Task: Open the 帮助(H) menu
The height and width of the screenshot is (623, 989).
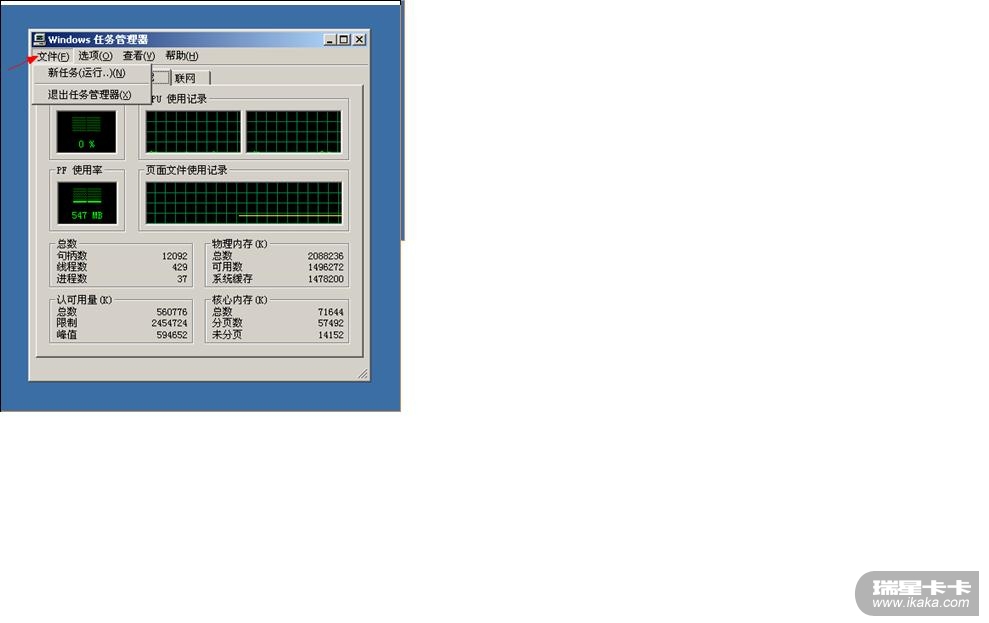Action: tap(182, 56)
